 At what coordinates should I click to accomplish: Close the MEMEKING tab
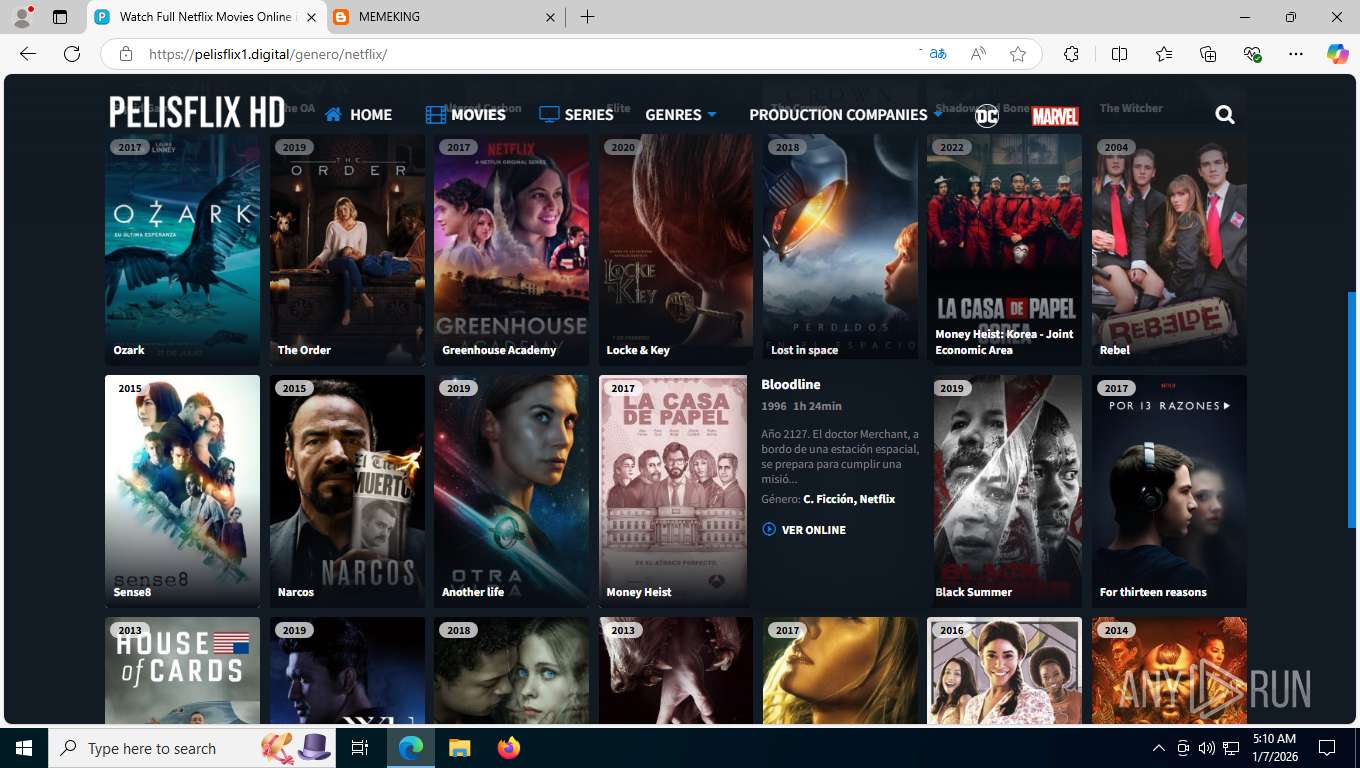550,17
